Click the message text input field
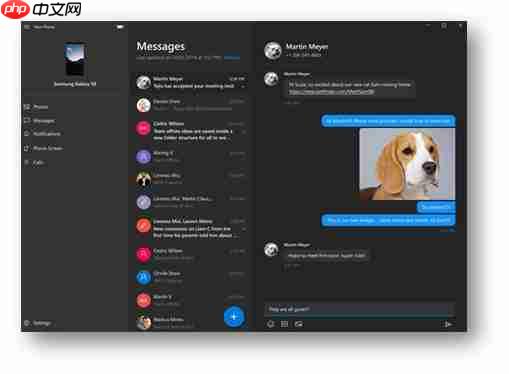 [x=359, y=309]
